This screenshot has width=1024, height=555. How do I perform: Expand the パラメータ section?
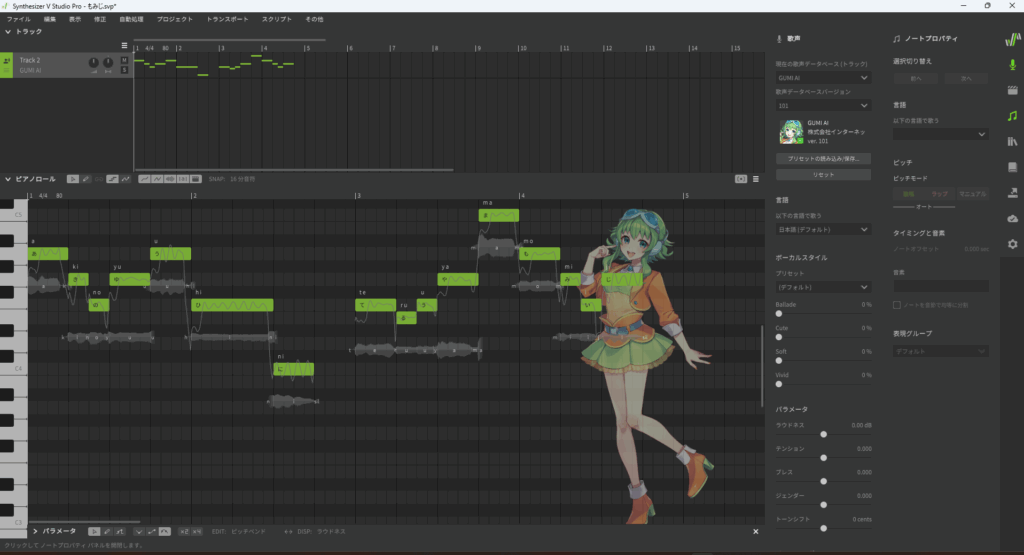coord(35,531)
